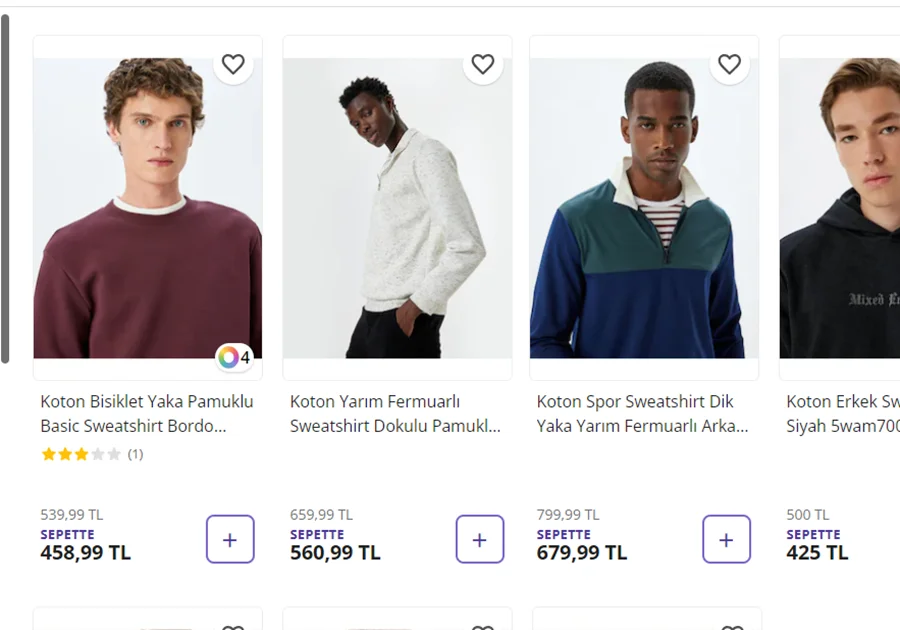Image resolution: width=900 pixels, height=630 pixels.
Task: Add the 458,99 TL sweatshirt to cart
Action: click(230, 540)
